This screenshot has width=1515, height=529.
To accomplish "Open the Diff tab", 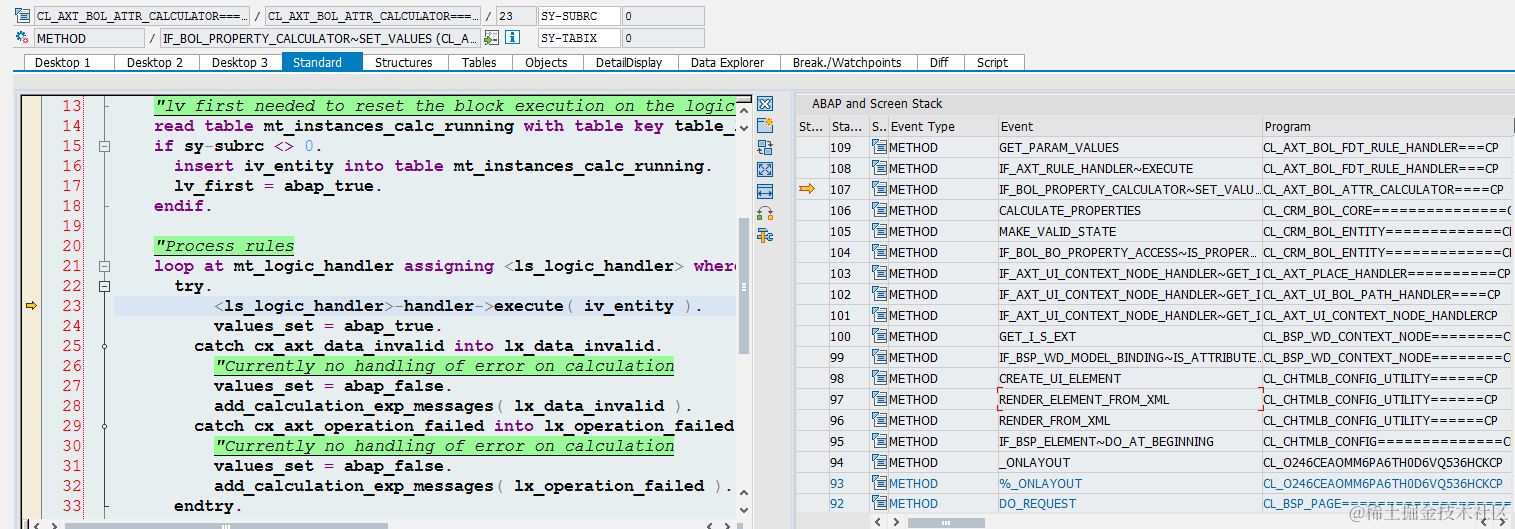I will [939, 62].
